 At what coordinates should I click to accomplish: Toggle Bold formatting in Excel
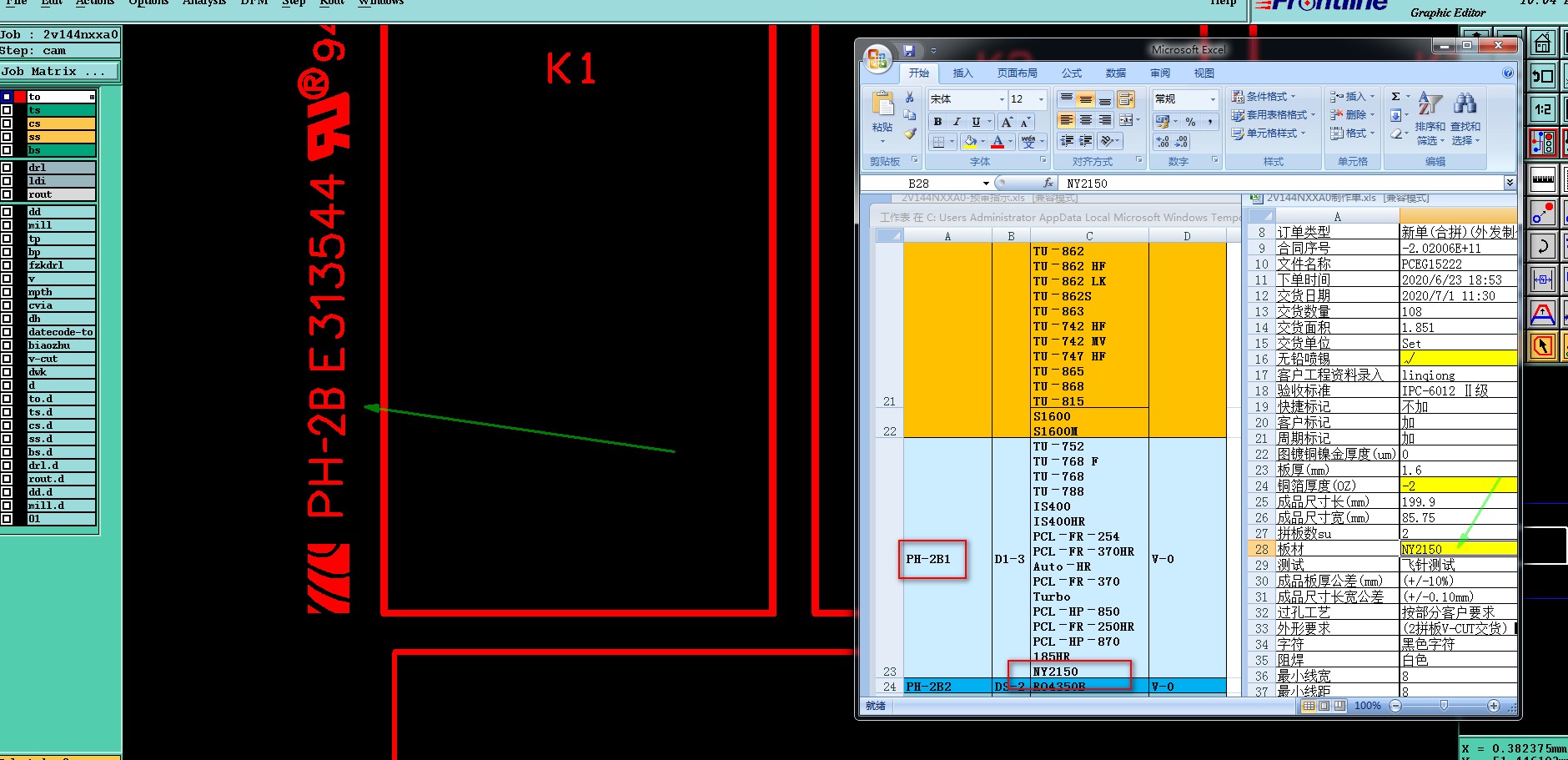[x=937, y=122]
